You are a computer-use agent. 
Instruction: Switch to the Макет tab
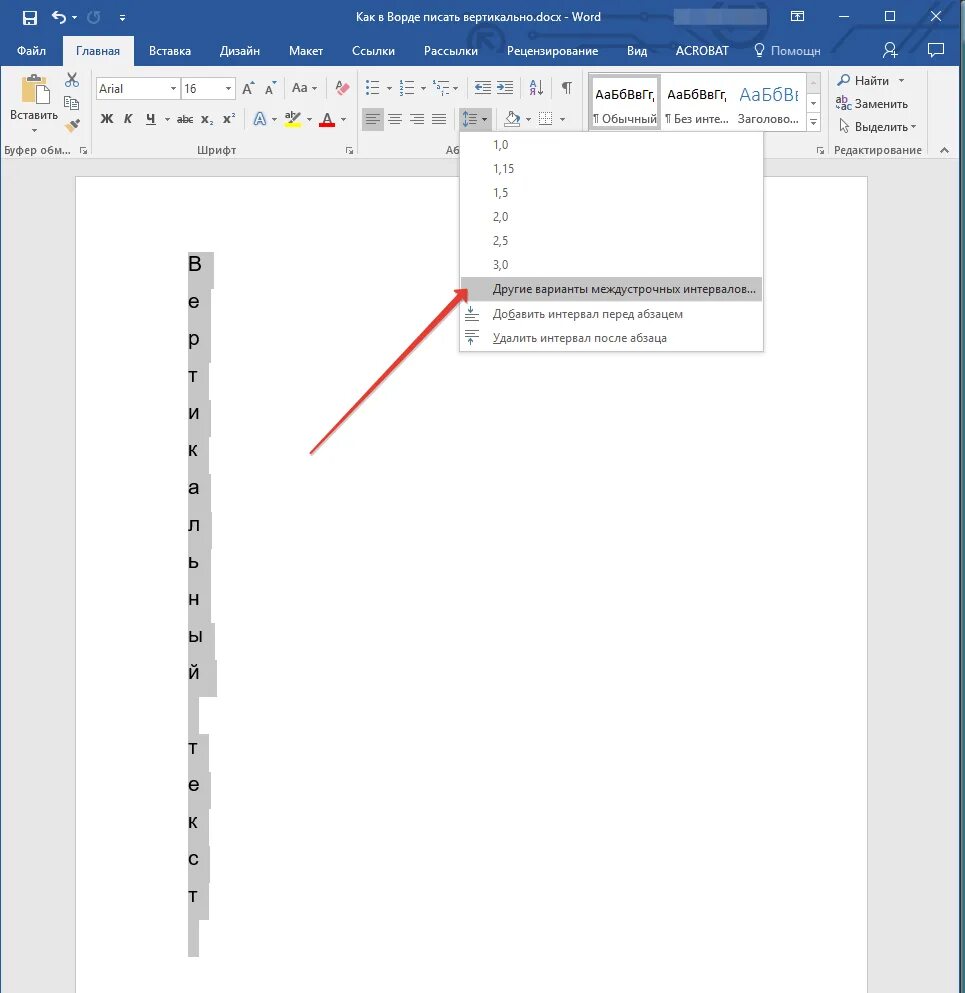(x=306, y=51)
